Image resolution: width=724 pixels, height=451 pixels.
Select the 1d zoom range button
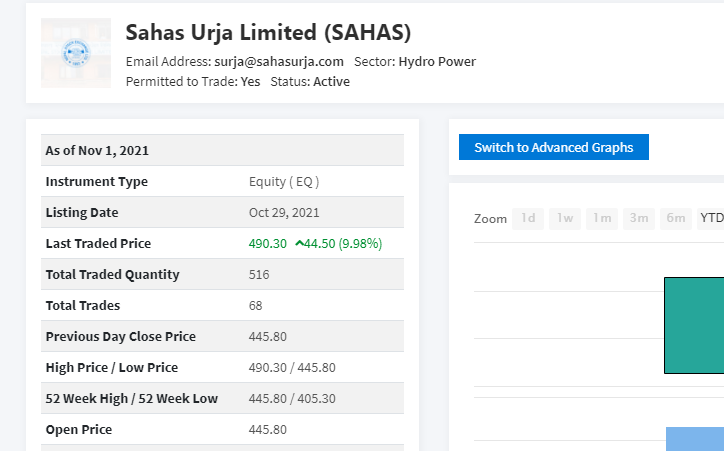pos(528,218)
